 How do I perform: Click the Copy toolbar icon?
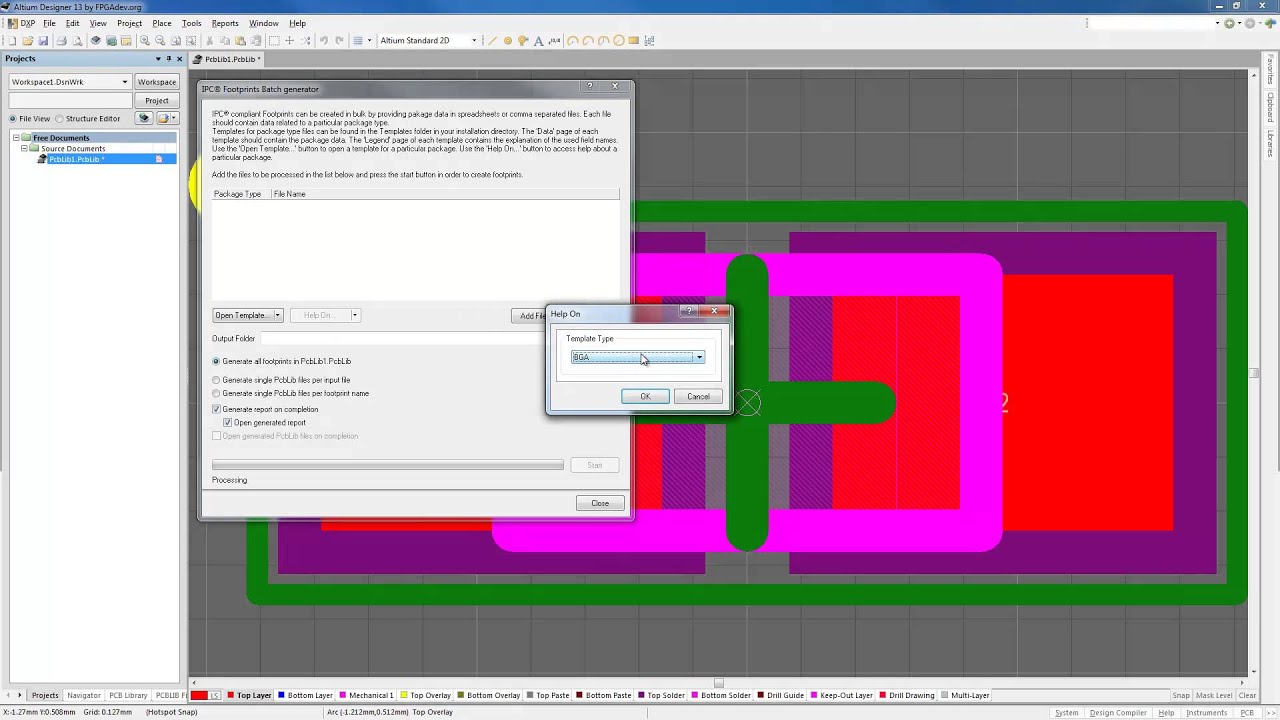[x=225, y=41]
